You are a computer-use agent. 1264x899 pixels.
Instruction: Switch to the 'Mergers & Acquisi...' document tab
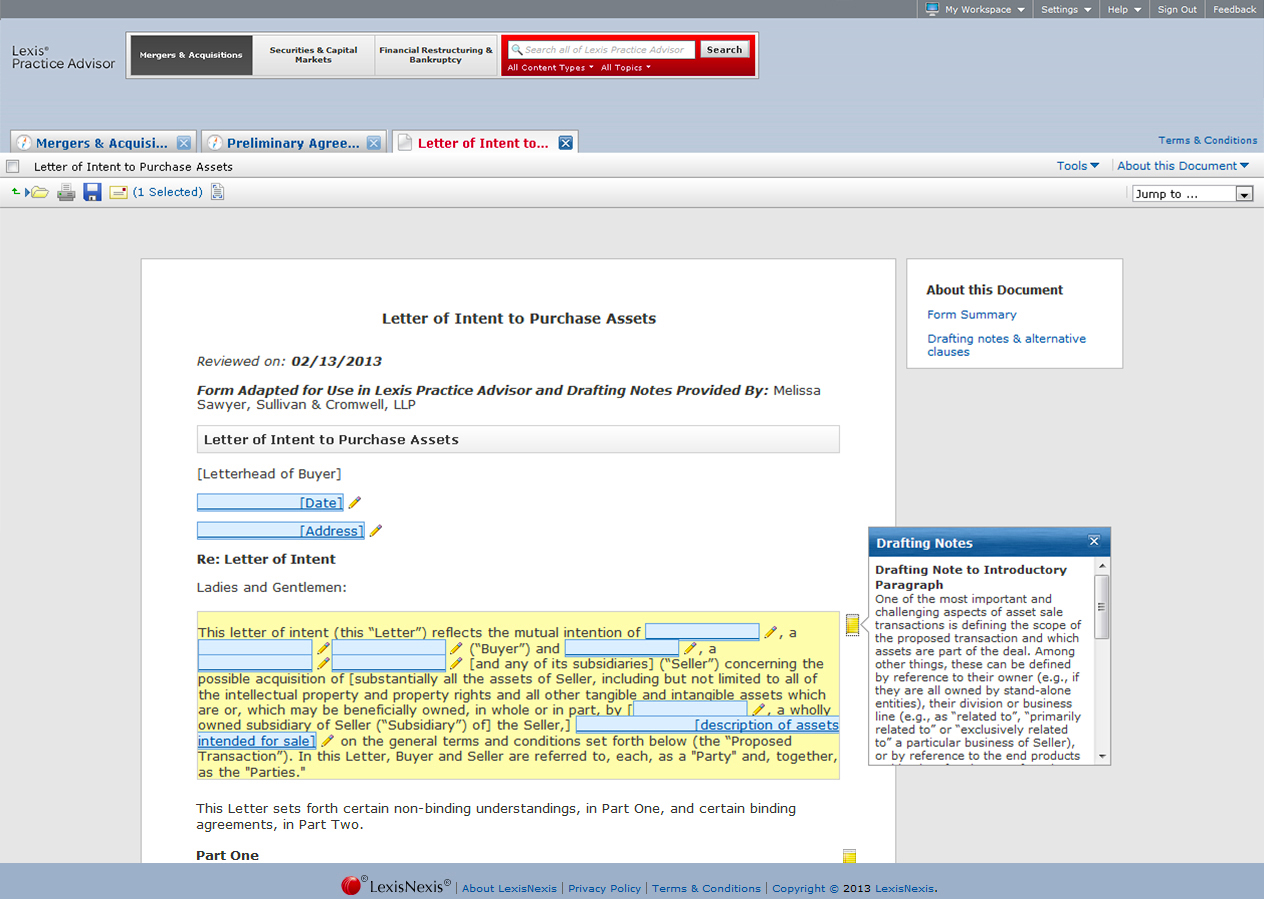(102, 143)
